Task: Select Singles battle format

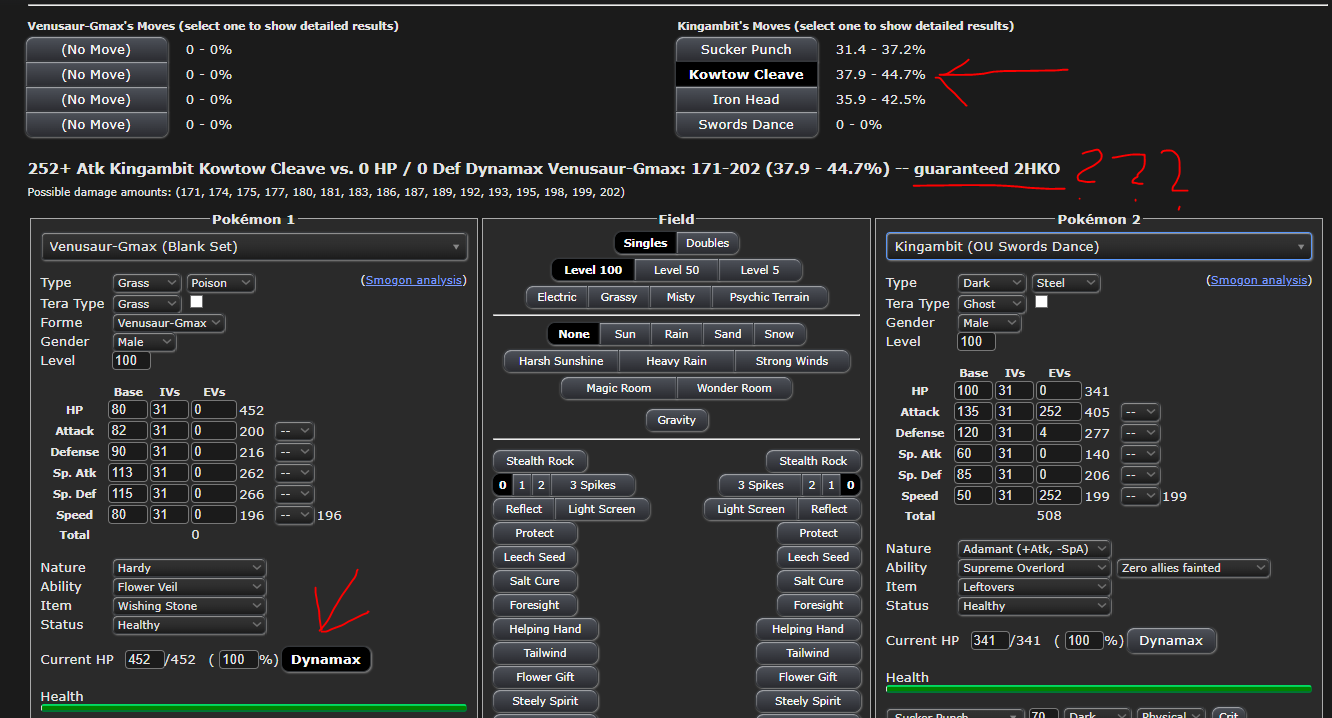Action: [x=645, y=243]
